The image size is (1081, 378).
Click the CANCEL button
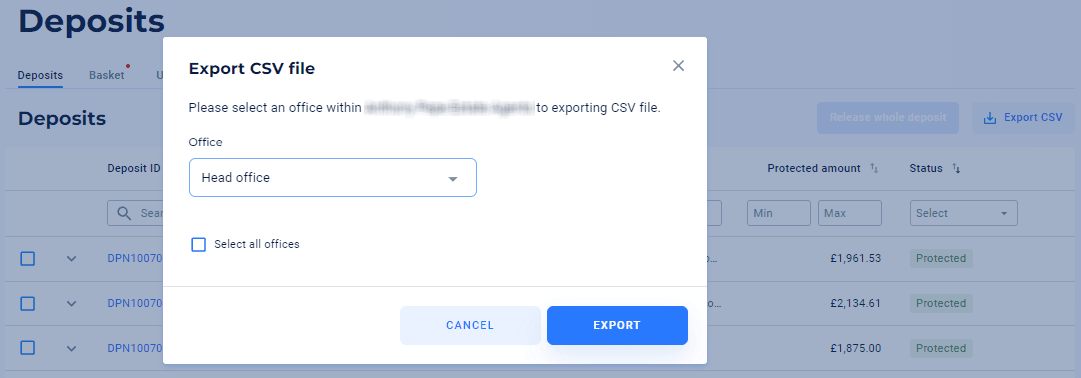click(470, 326)
